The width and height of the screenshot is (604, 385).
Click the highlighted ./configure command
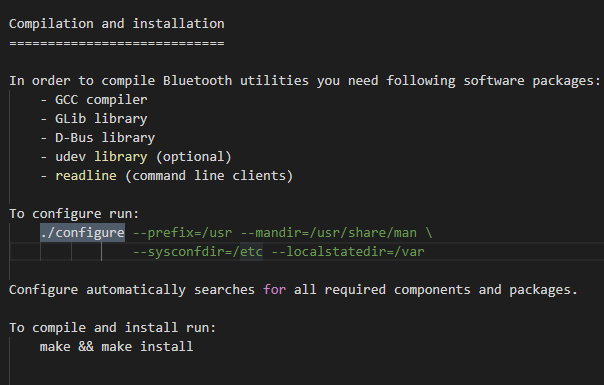tap(82, 233)
